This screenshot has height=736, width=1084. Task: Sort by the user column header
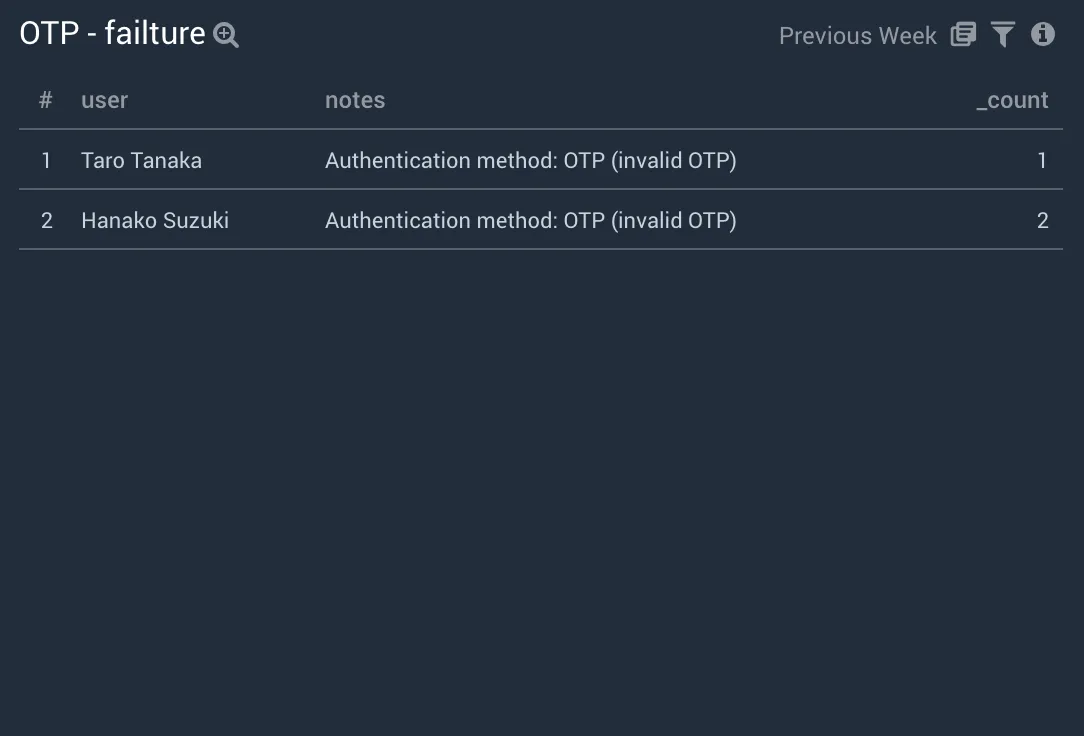point(104,100)
